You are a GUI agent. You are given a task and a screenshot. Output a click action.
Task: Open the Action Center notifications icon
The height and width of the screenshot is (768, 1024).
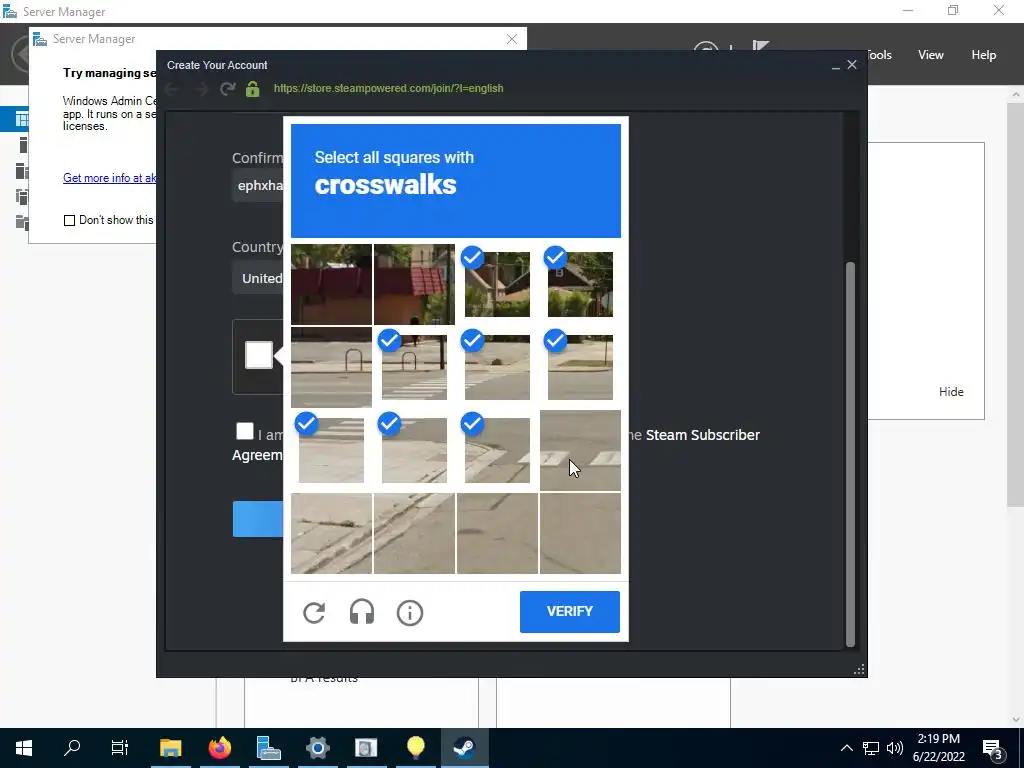993,748
